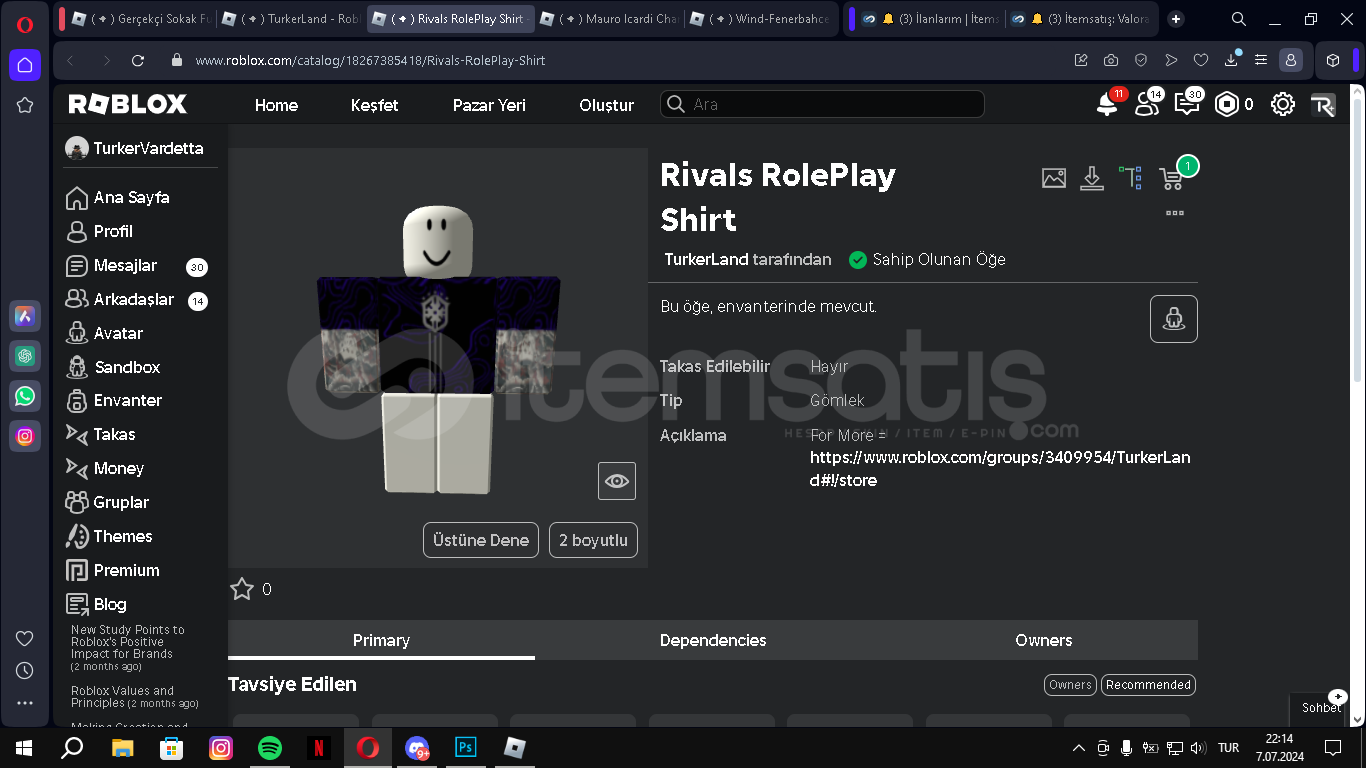1366x768 pixels.
Task: Open the extensions cube icon
Action: tap(1333, 60)
